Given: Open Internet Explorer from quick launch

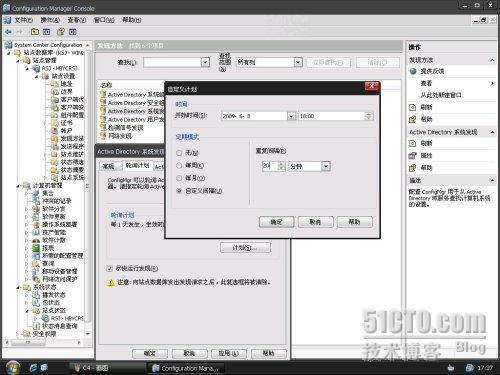Looking at the screenshot, I should [x=33, y=367].
